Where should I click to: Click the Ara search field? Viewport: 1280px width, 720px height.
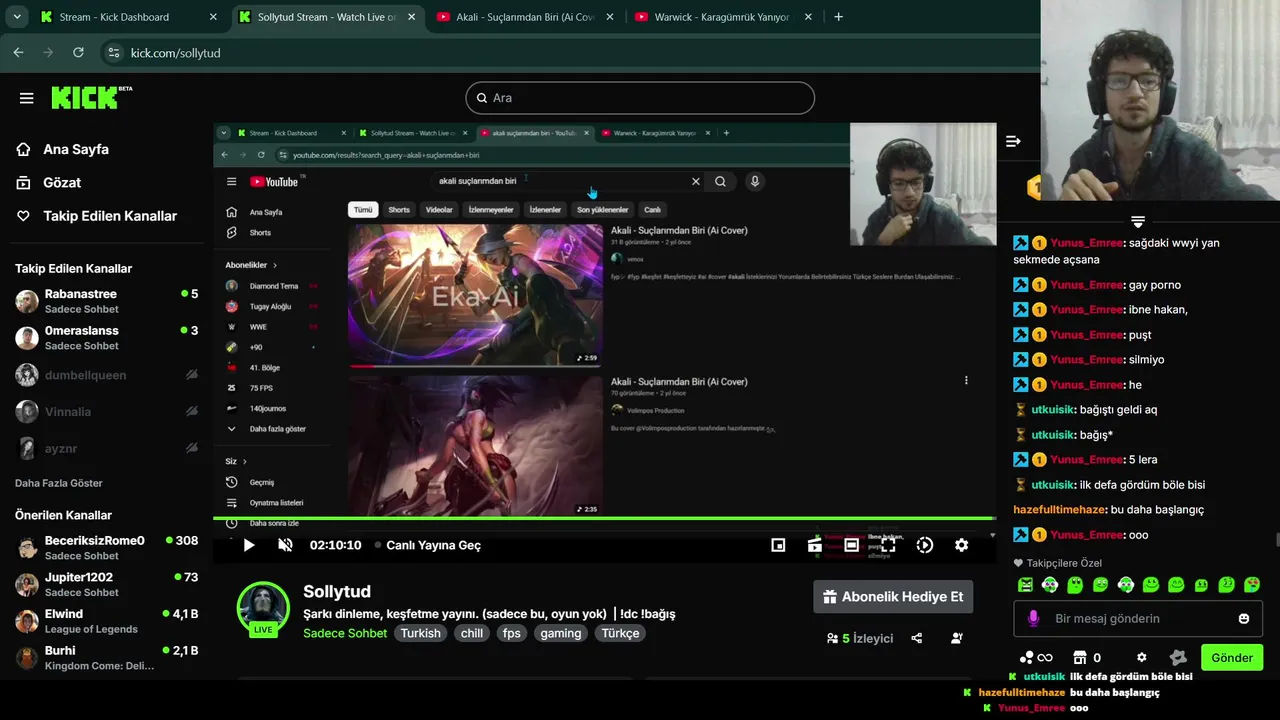640,98
